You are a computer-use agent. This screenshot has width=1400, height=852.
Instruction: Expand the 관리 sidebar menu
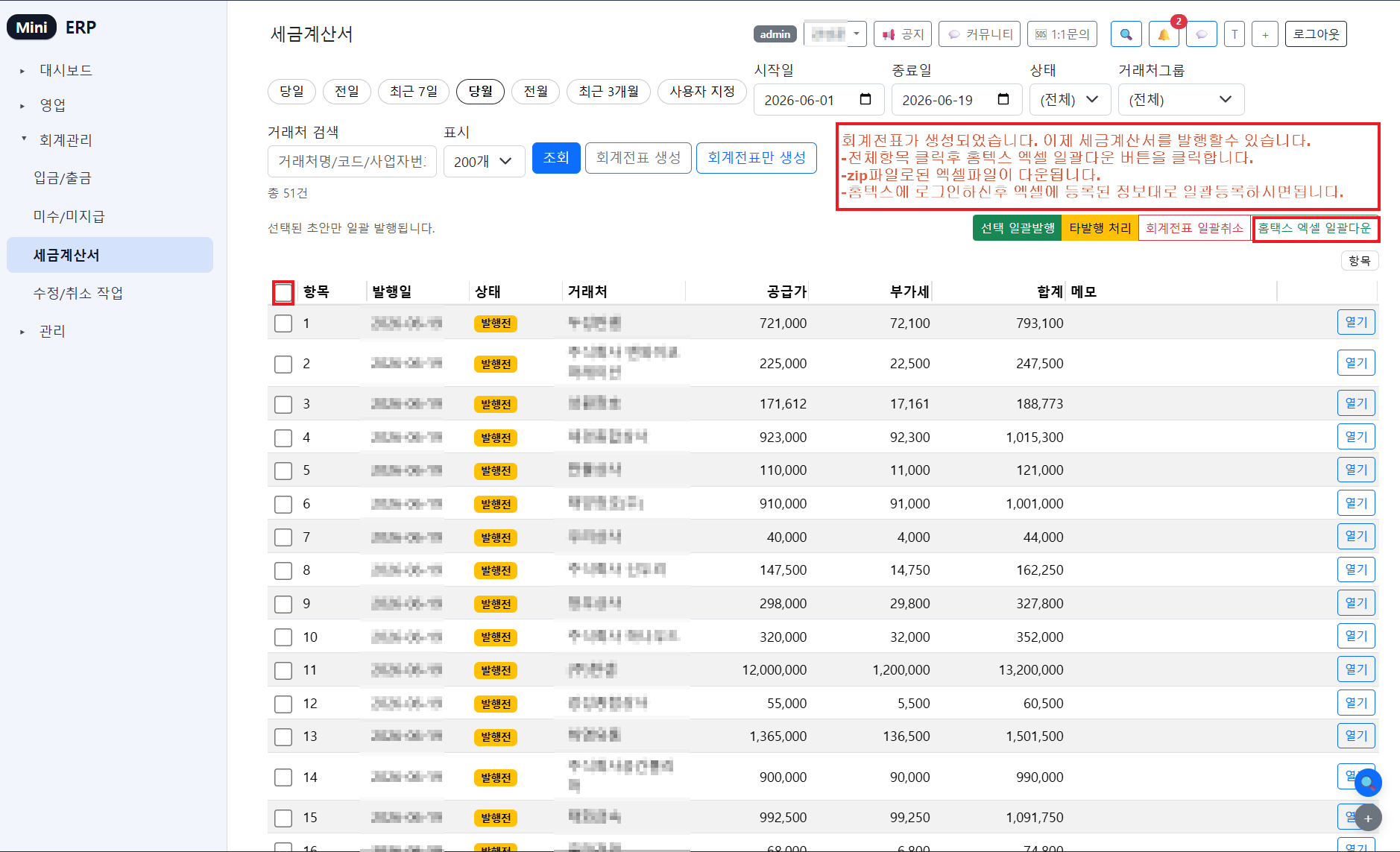tap(52, 331)
